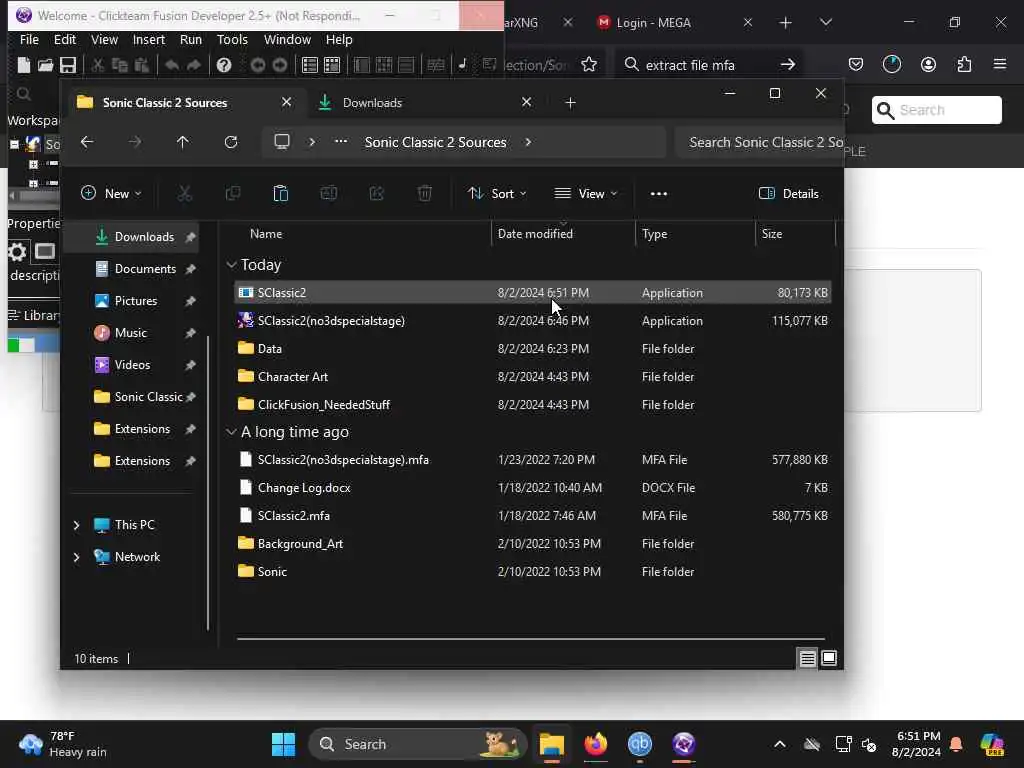1024x768 pixels.
Task: Open Pictures in the navigation pane
Action: [136, 301]
